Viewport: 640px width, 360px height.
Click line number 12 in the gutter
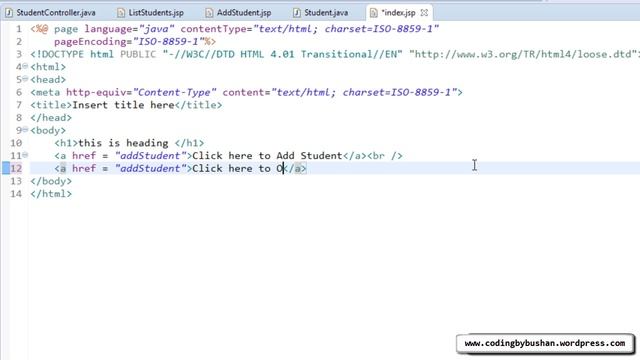[16, 168]
